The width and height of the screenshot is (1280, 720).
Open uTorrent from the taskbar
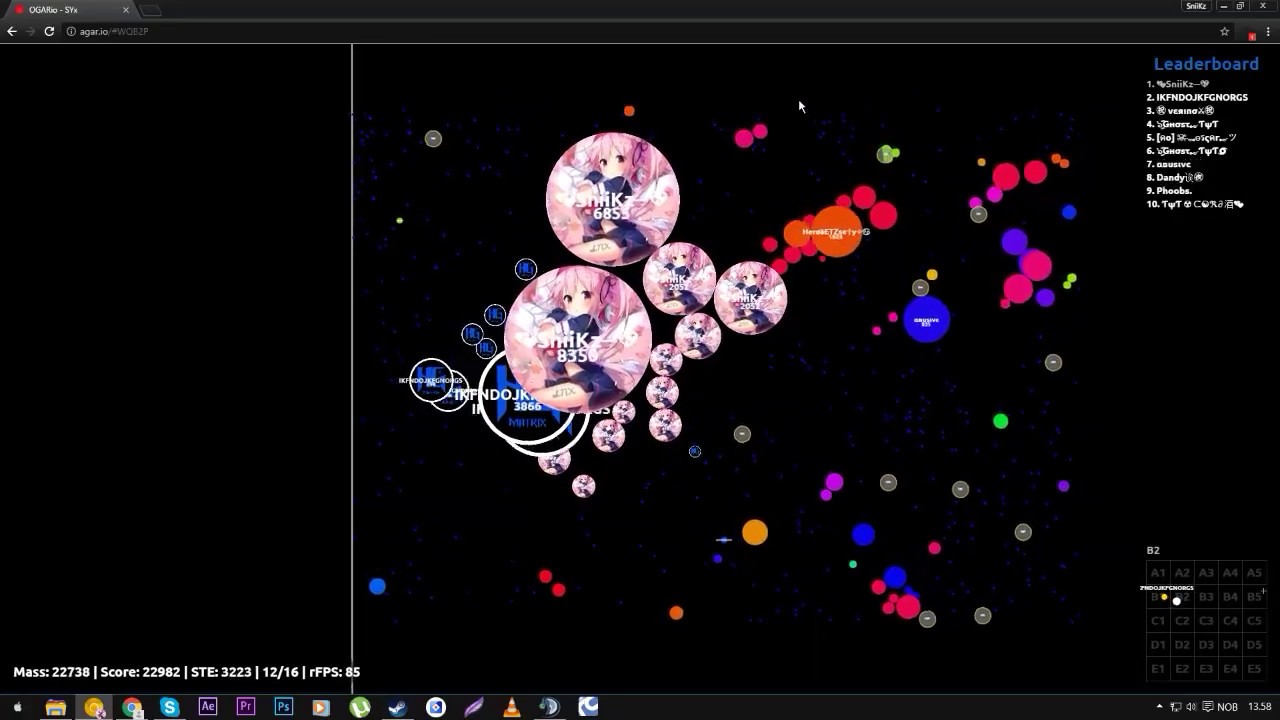point(360,707)
